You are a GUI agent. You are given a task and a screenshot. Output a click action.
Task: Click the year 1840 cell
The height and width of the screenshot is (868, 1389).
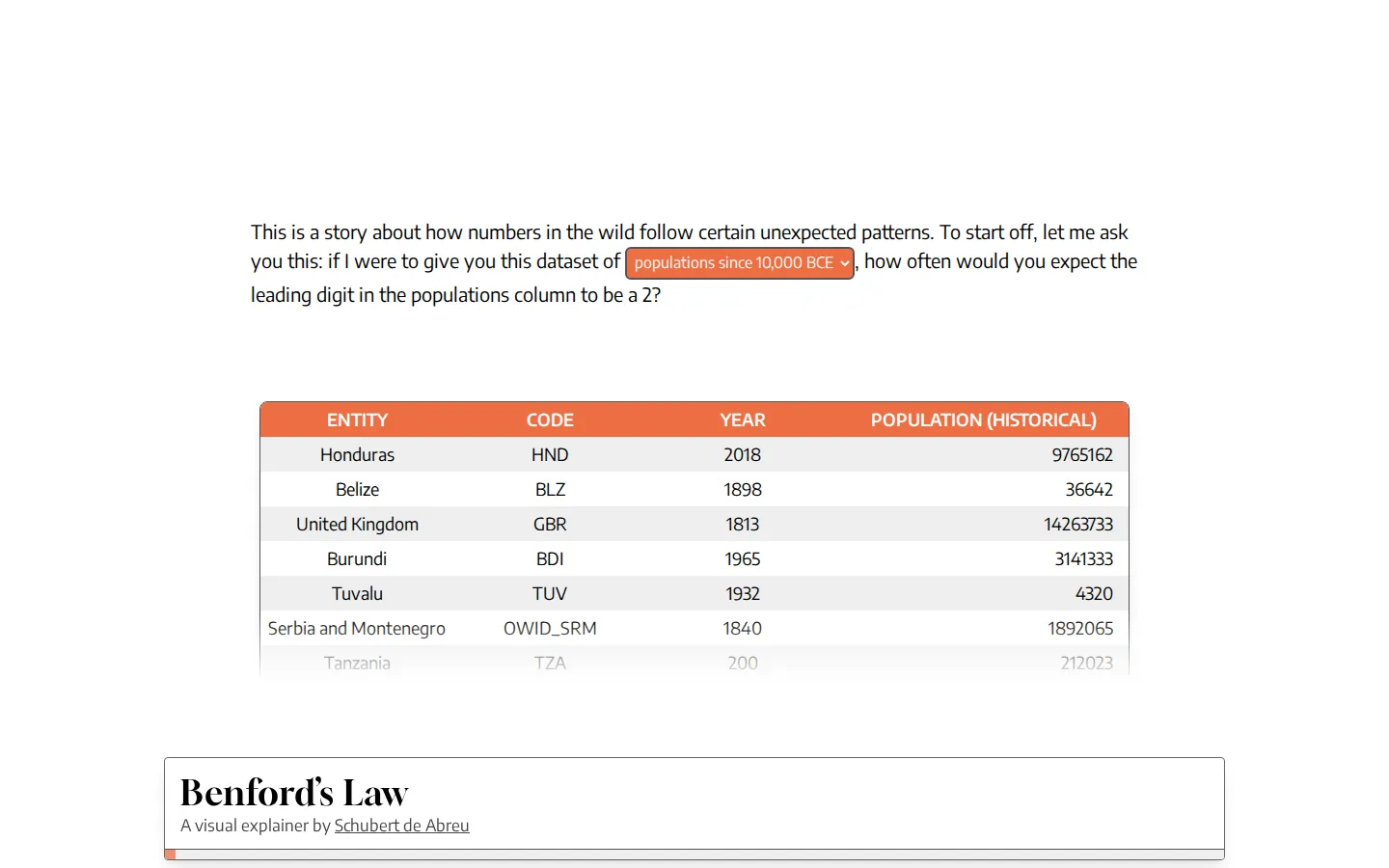[743, 628]
